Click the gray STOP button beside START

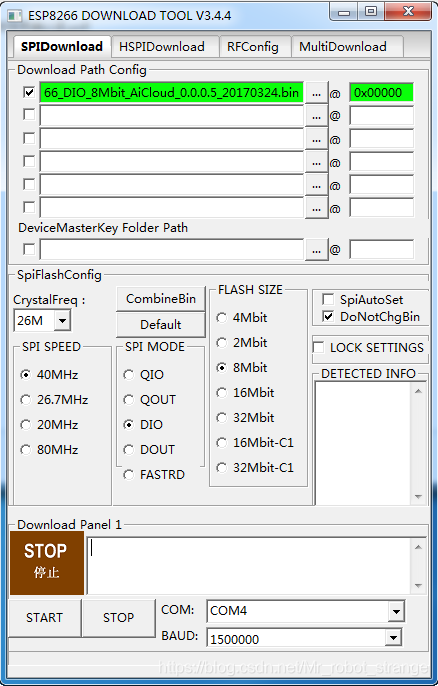click(118, 618)
